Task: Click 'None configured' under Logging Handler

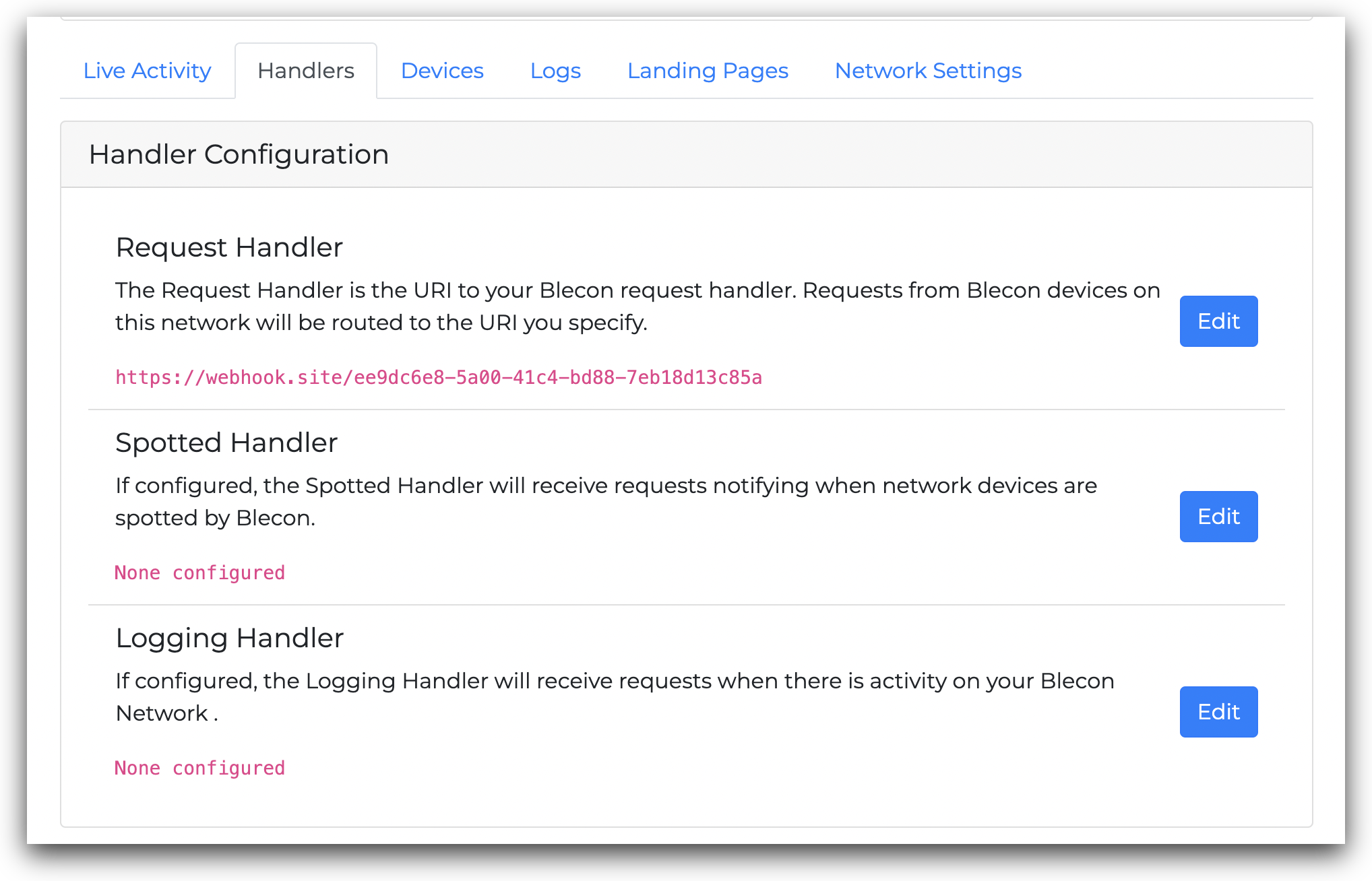Action: 200,768
